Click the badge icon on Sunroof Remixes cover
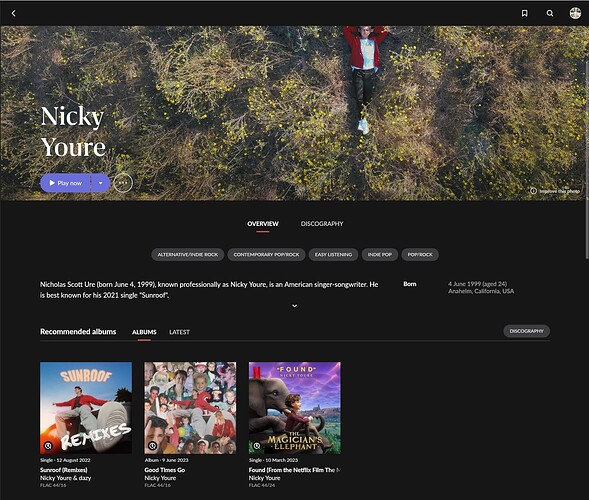Screen dimensions: 589x500 (48, 446)
